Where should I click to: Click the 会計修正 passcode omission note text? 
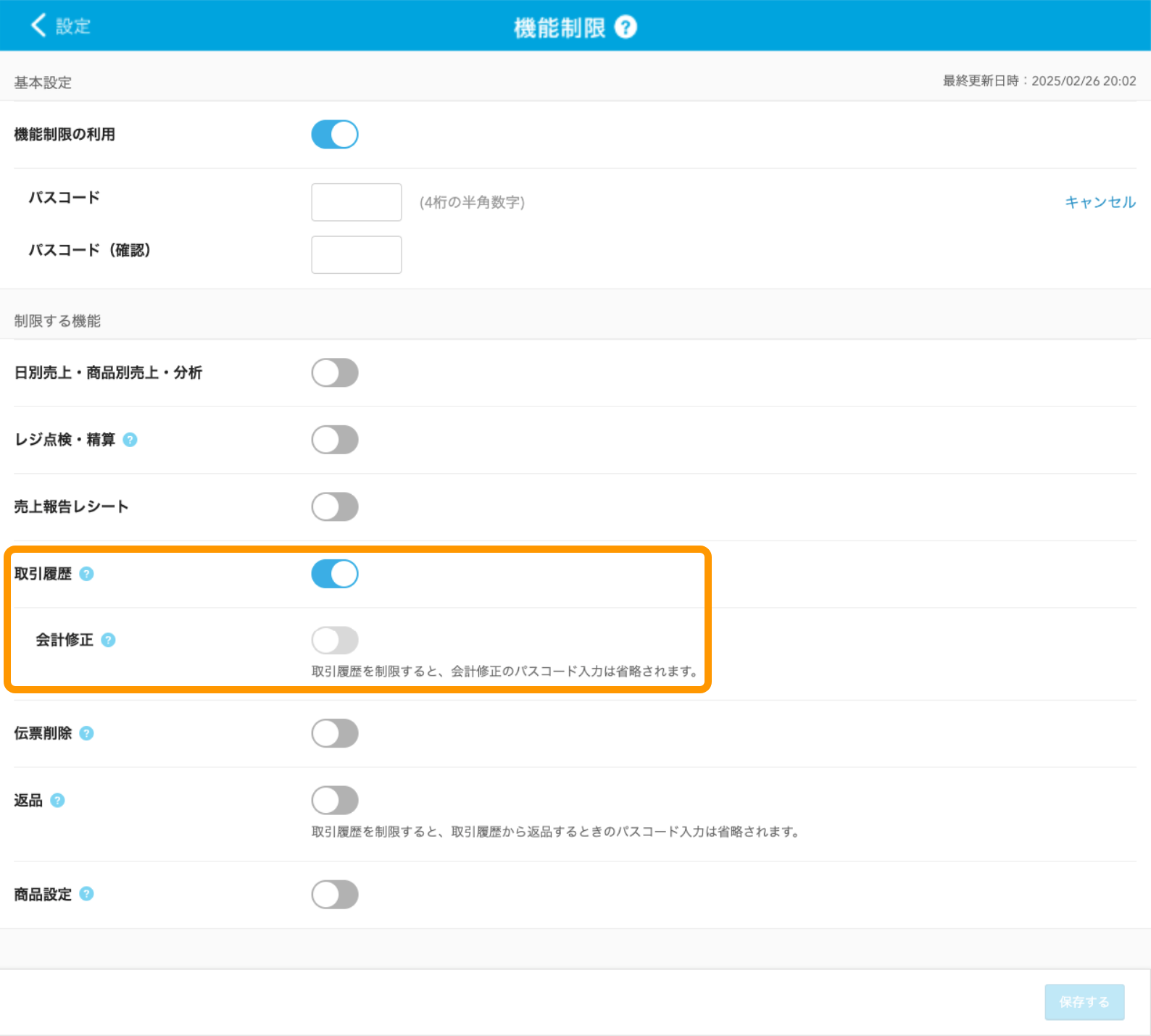(x=505, y=672)
